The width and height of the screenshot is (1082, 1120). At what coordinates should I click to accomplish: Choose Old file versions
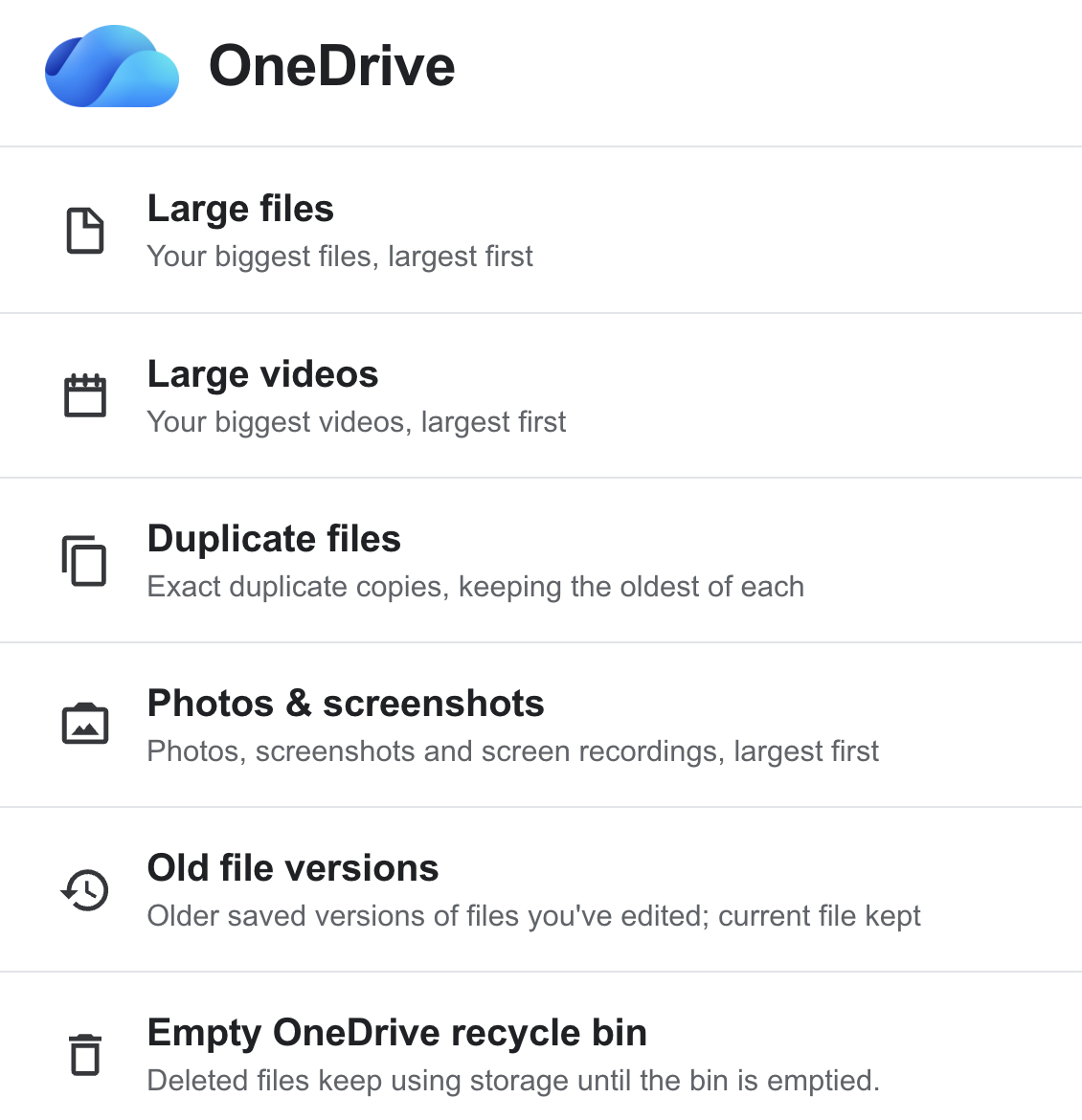click(x=541, y=889)
